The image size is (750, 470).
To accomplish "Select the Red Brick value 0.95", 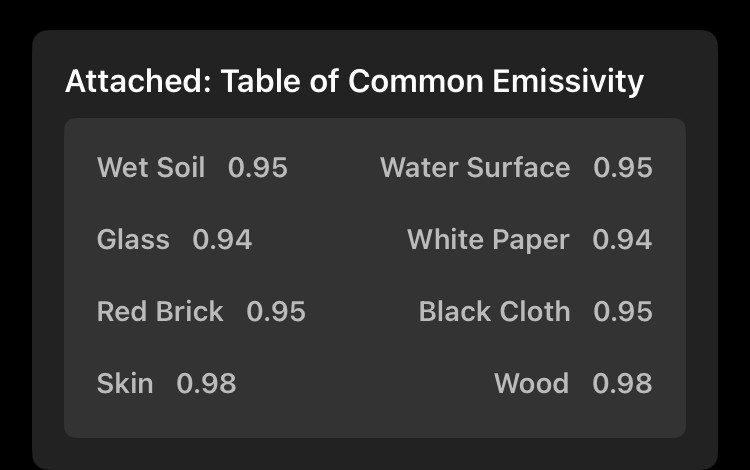I will 276,311.
